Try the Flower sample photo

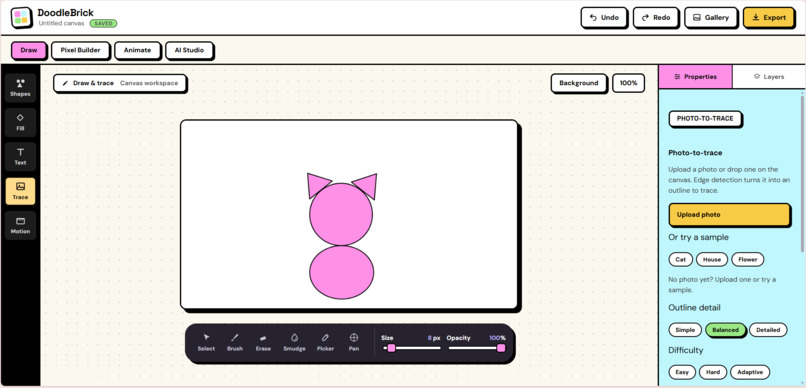pyautogui.click(x=747, y=260)
